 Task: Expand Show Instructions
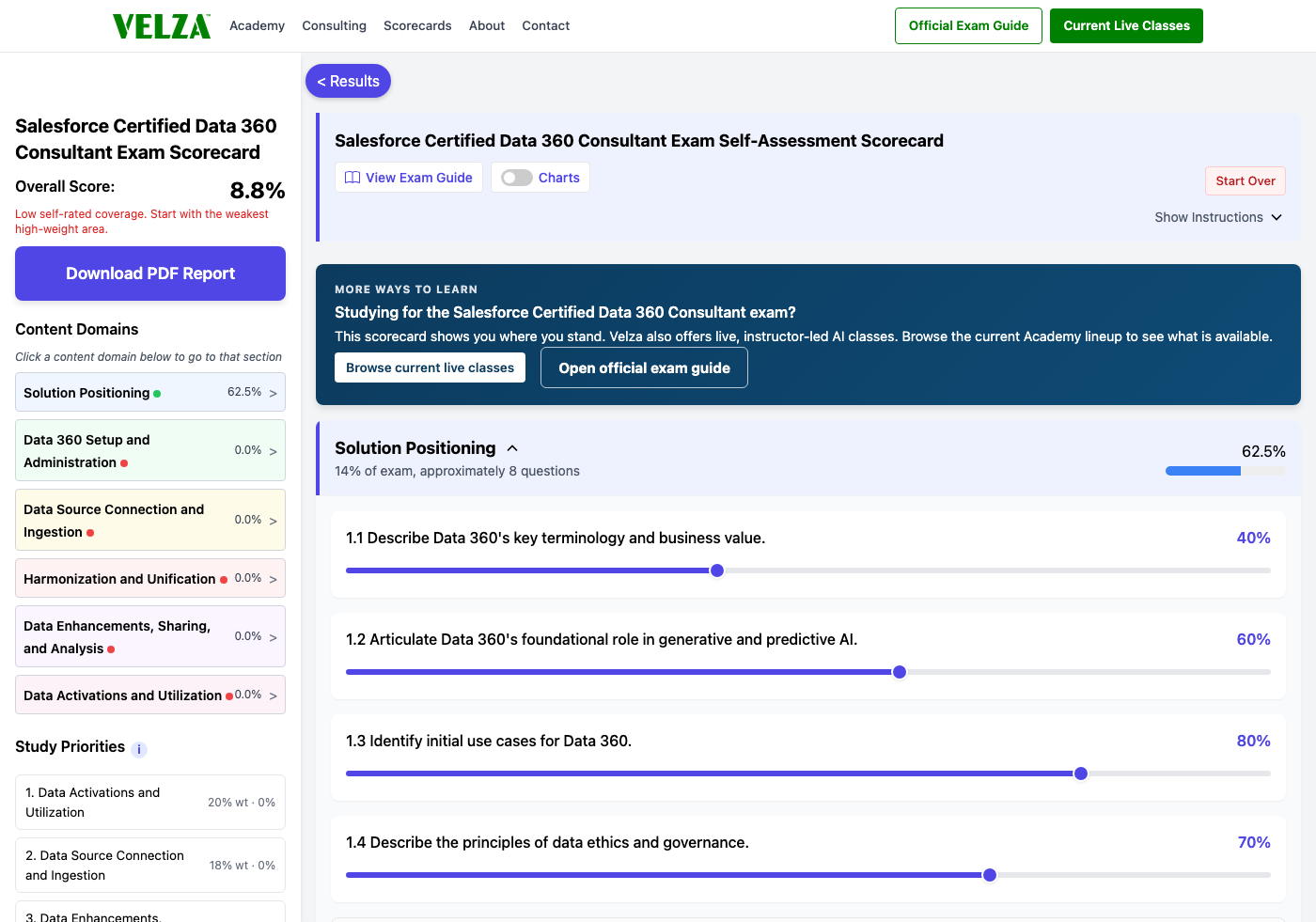[1218, 217]
